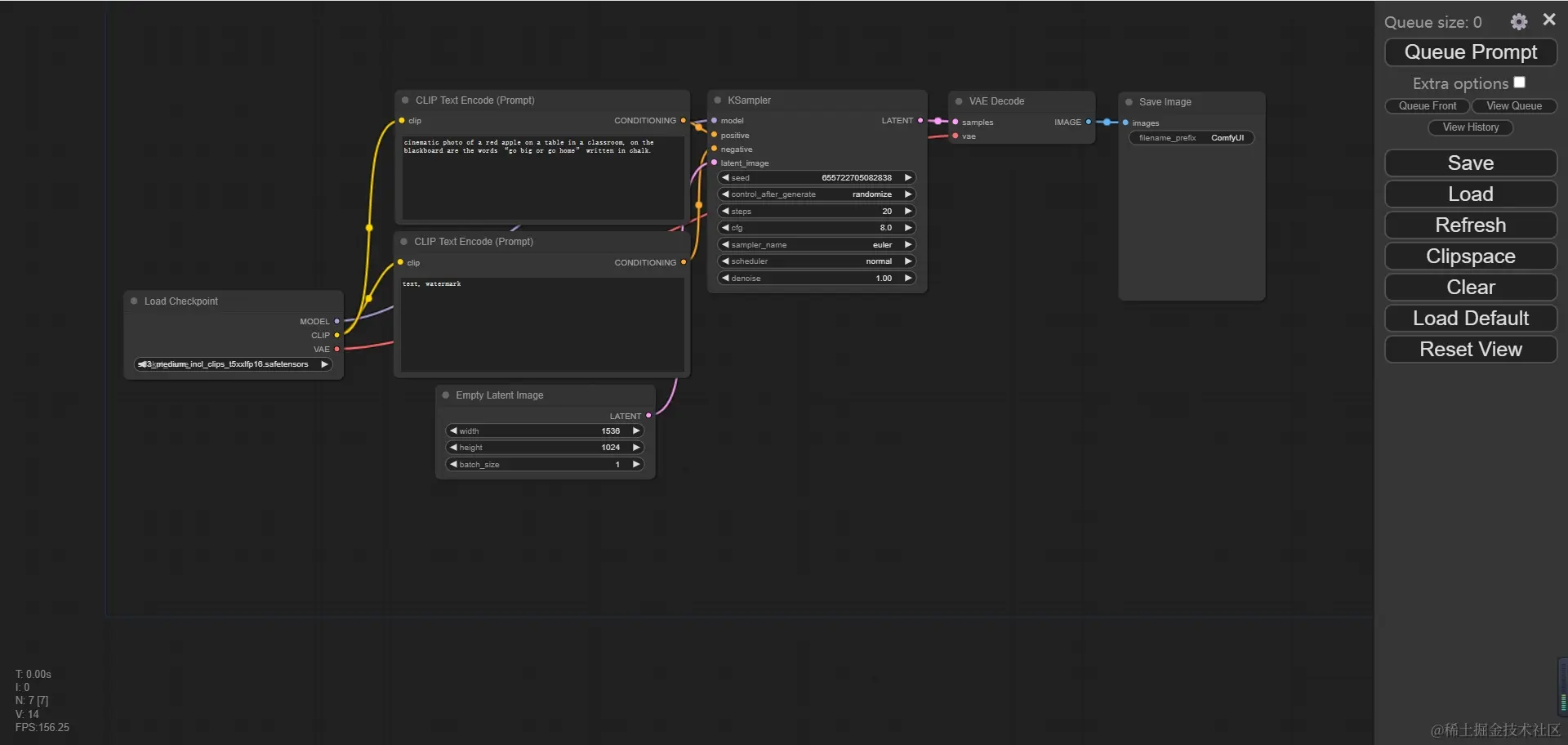Click the positive input port on KSampler
This screenshot has width=1568, height=745.
[x=714, y=136]
